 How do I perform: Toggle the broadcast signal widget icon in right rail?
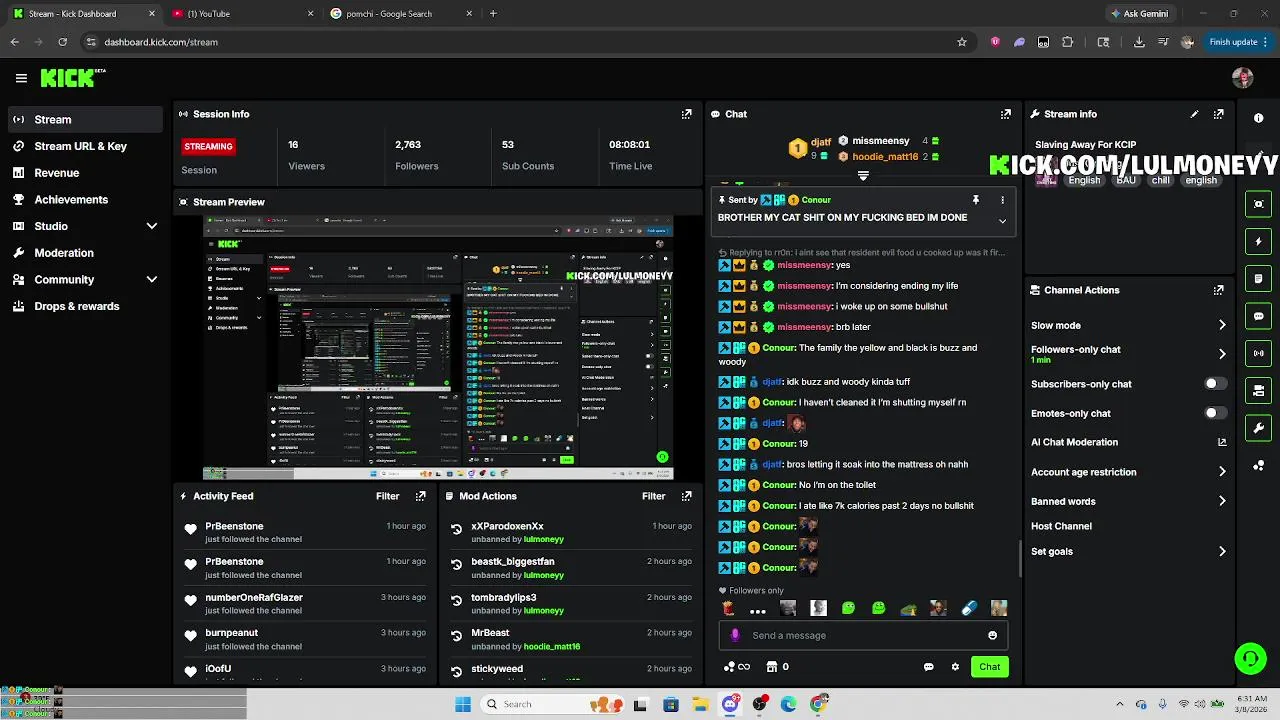(1258, 353)
